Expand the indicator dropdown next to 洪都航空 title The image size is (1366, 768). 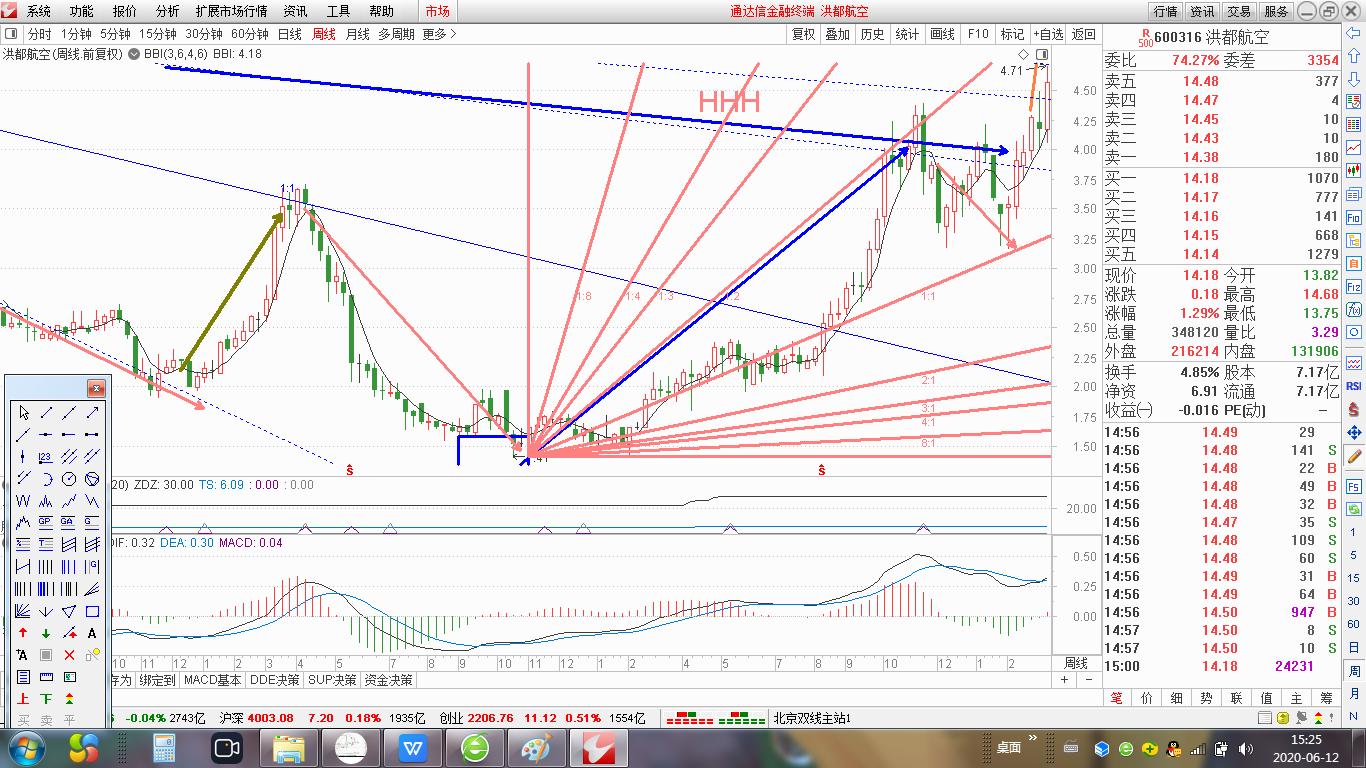point(134,54)
